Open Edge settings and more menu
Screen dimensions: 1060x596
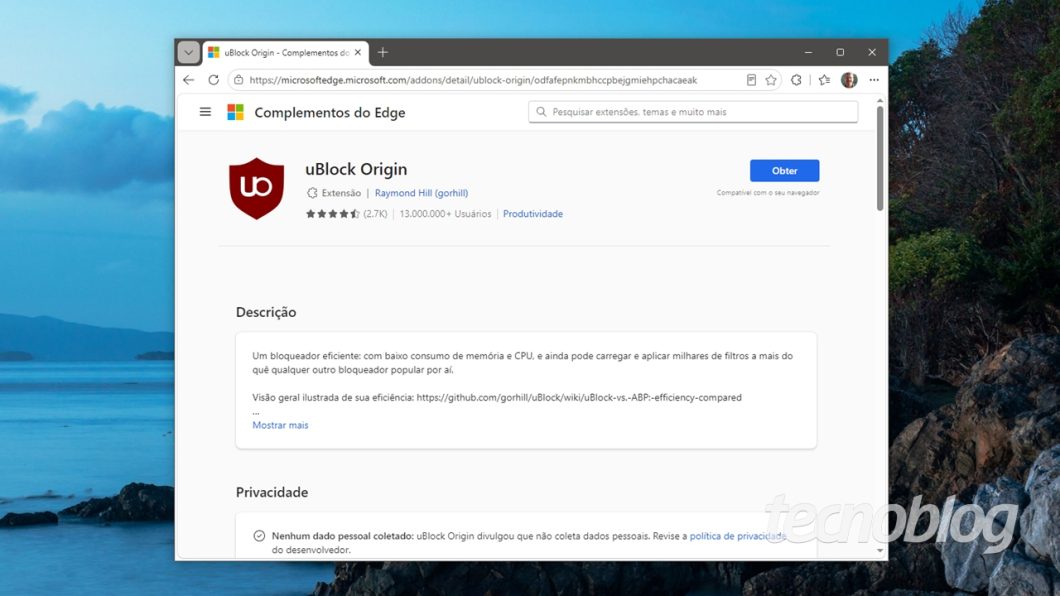click(874, 80)
